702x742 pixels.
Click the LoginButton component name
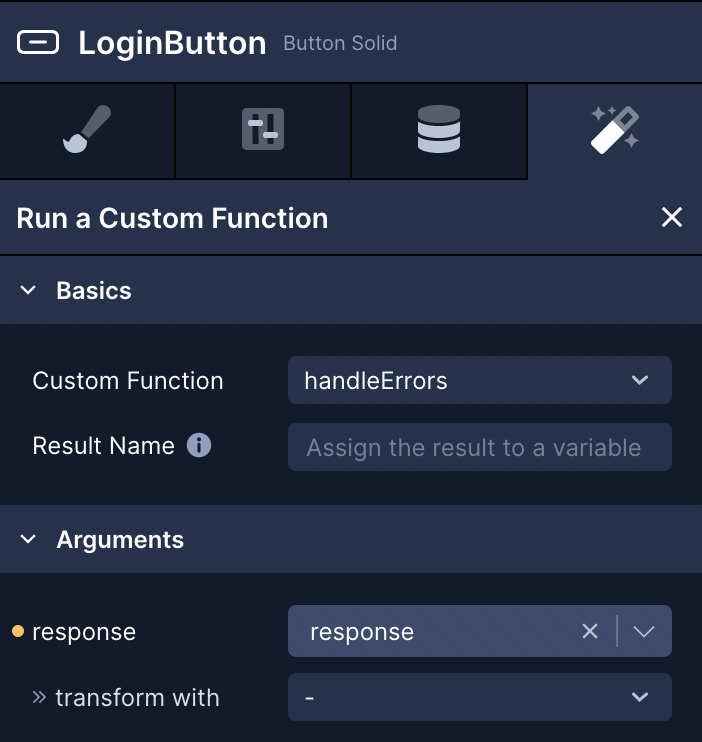pos(172,44)
